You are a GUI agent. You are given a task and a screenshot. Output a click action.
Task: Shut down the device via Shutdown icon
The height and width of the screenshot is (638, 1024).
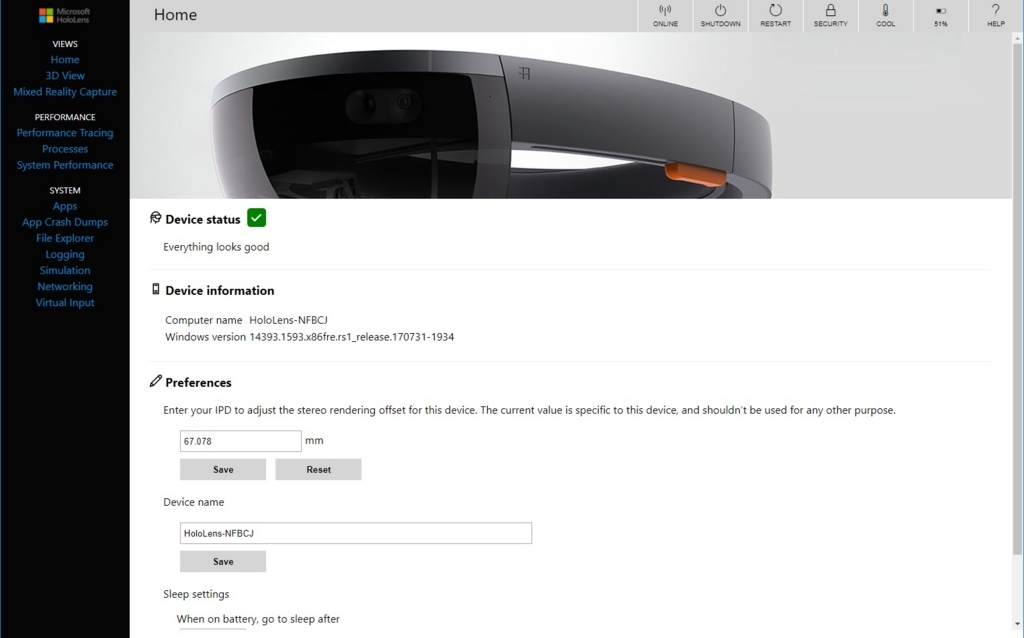[x=720, y=16]
